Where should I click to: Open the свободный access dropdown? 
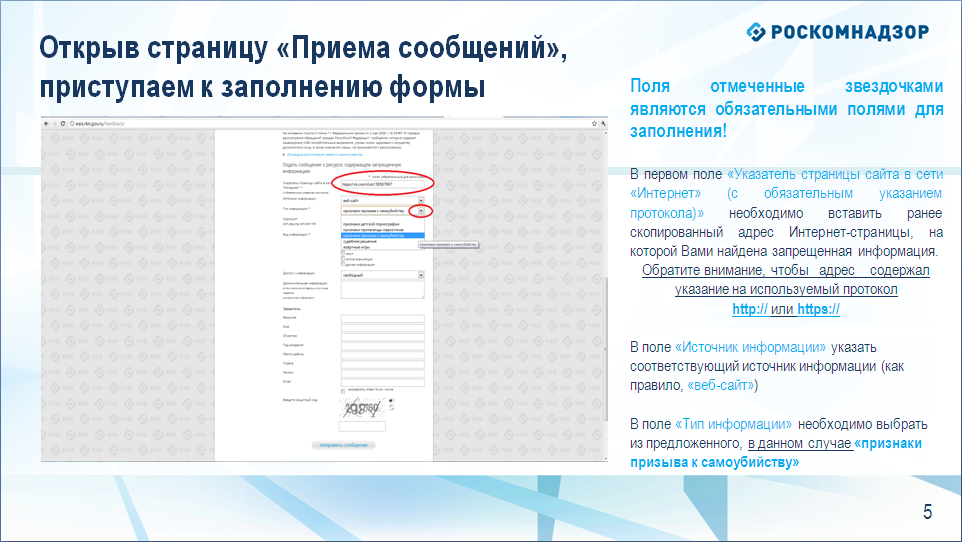383,275
